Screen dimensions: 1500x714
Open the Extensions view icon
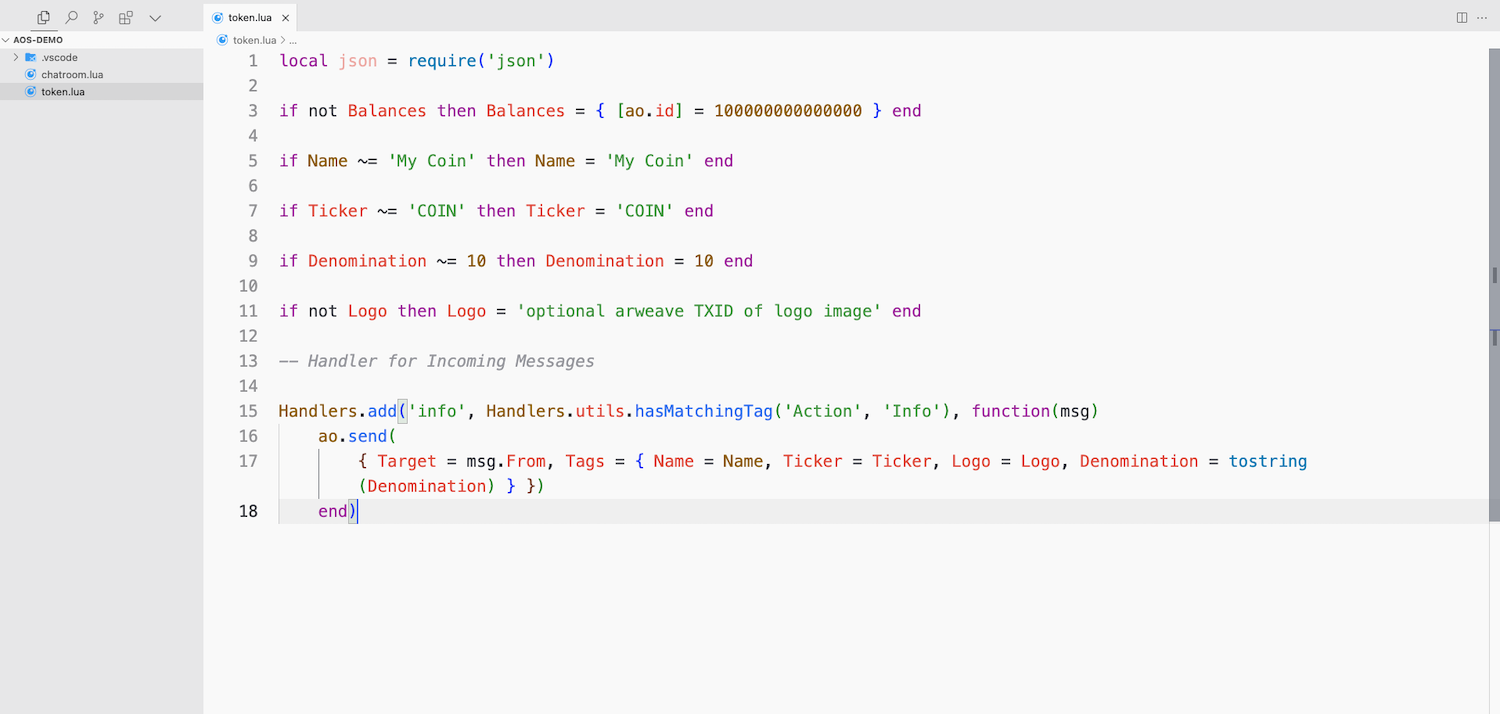pos(125,17)
